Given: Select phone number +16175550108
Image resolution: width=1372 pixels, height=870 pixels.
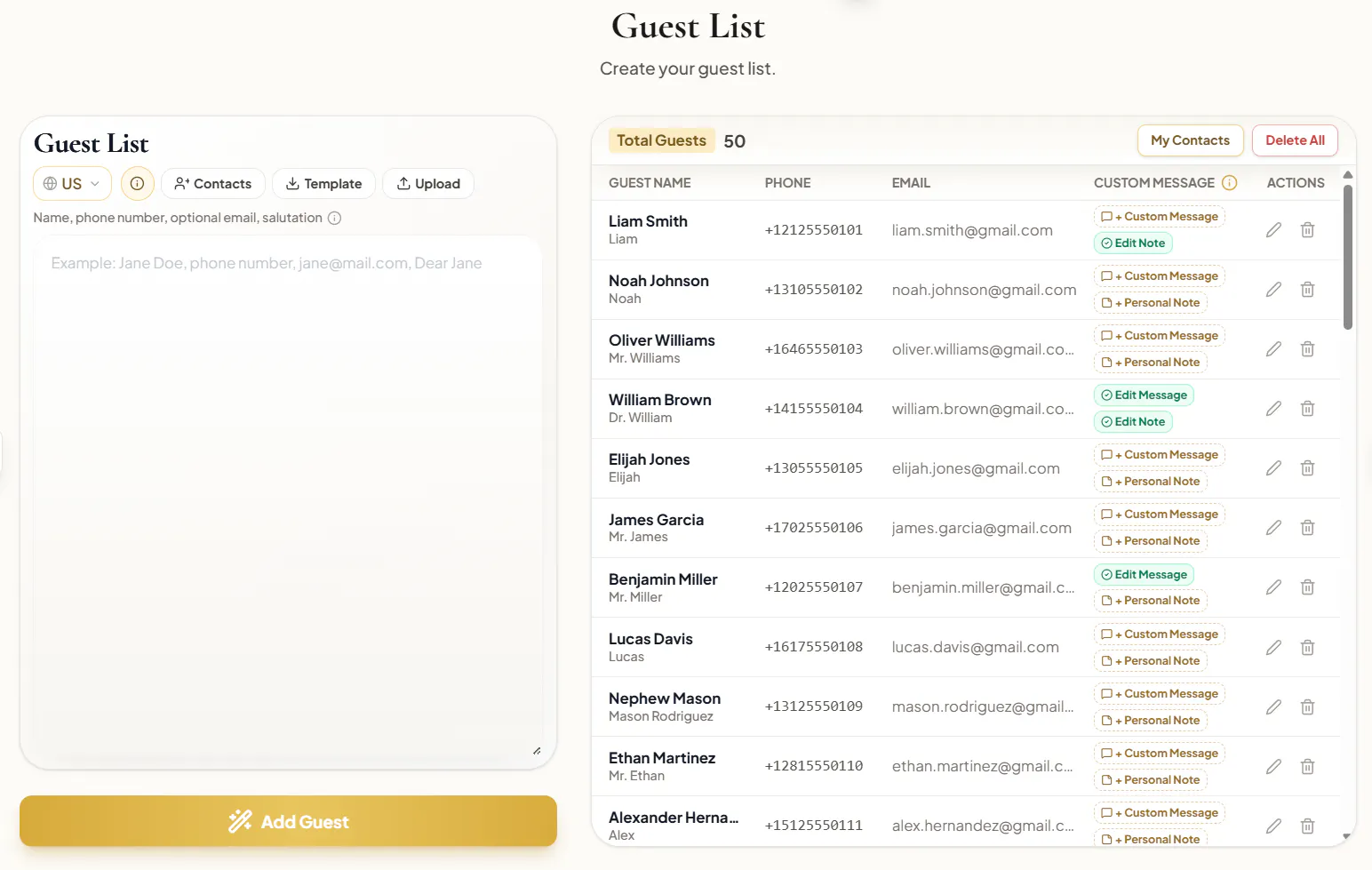Looking at the screenshot, I should click(814, 648).
